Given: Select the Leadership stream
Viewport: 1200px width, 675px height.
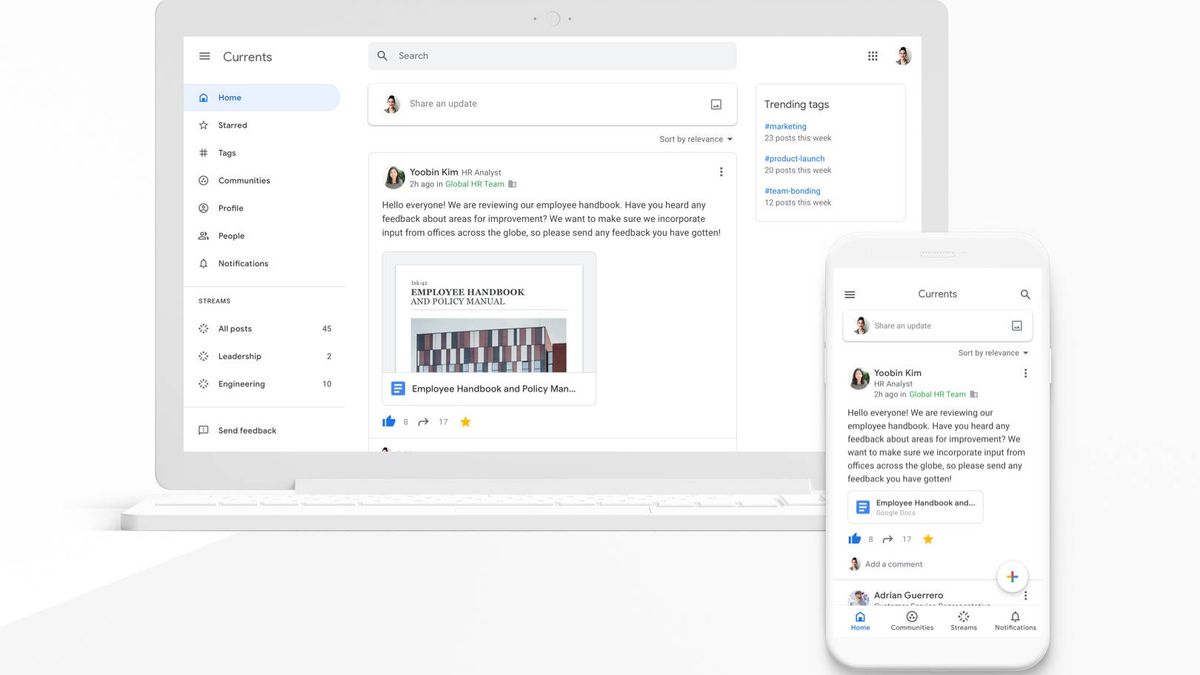Looking at the screenshot, I should tap(264, 356).
